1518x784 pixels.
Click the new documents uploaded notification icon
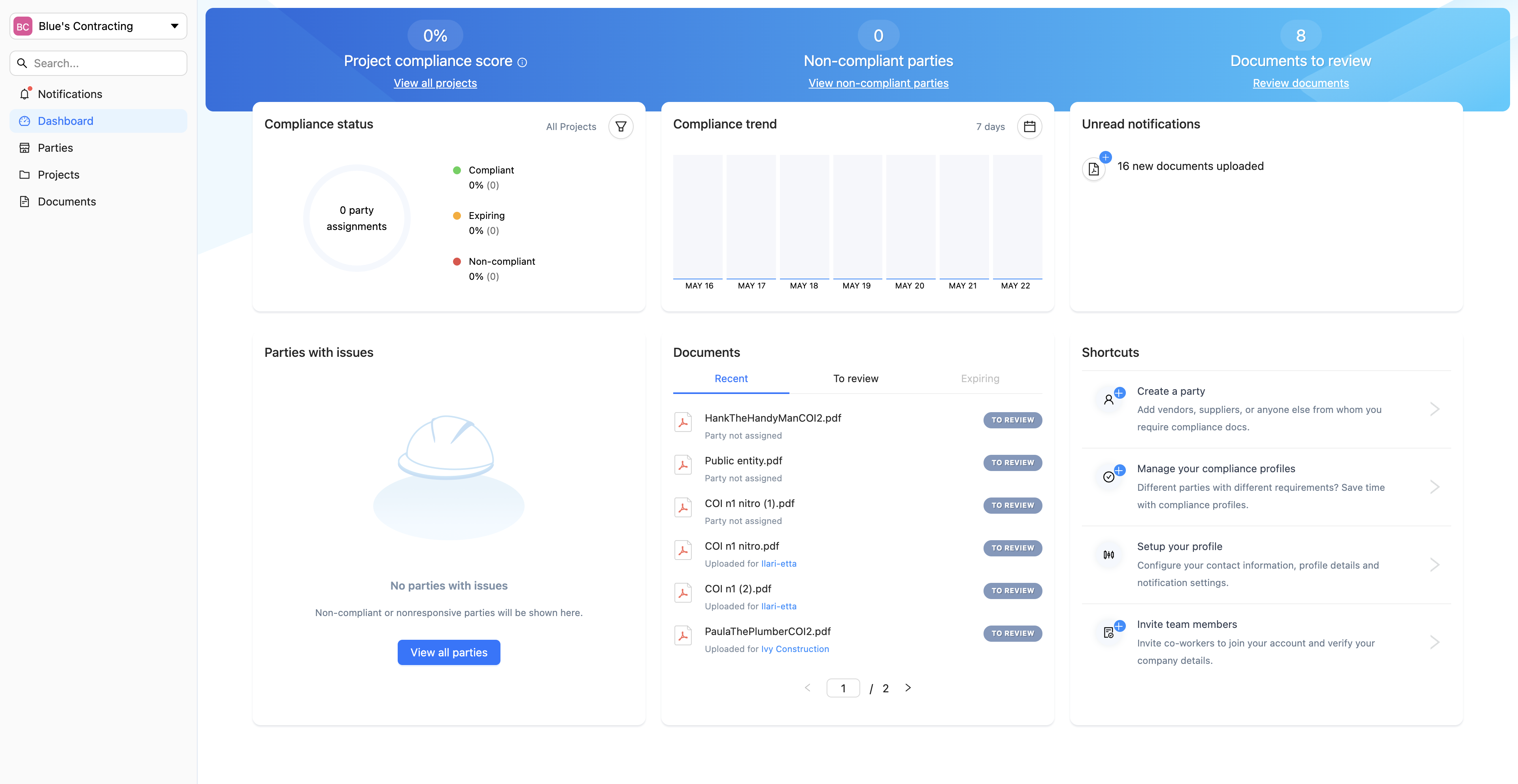coord(1094,169)
